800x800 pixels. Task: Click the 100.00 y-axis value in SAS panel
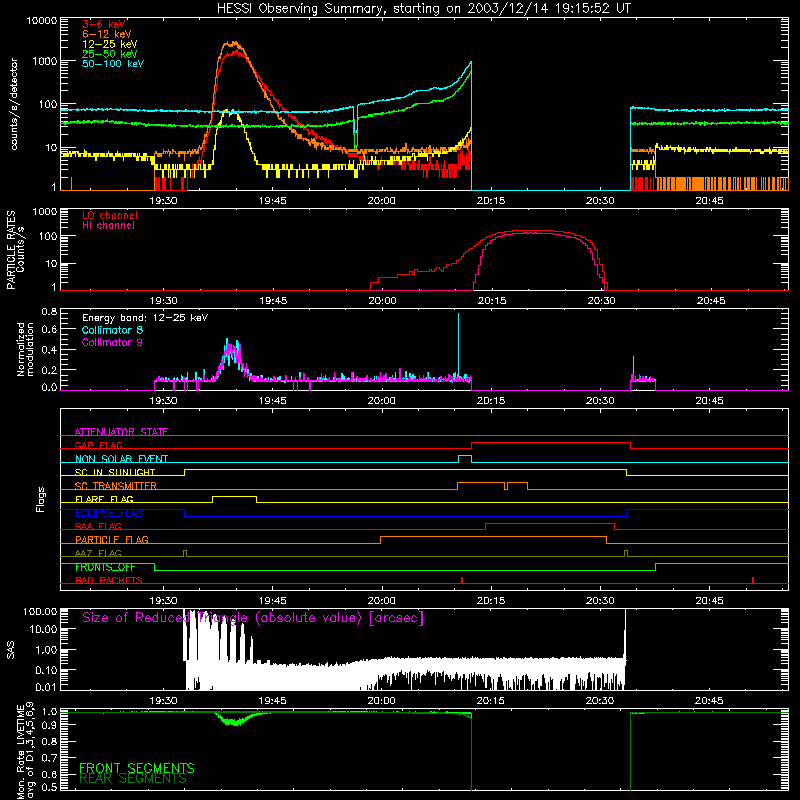click(x=40, y=612)
